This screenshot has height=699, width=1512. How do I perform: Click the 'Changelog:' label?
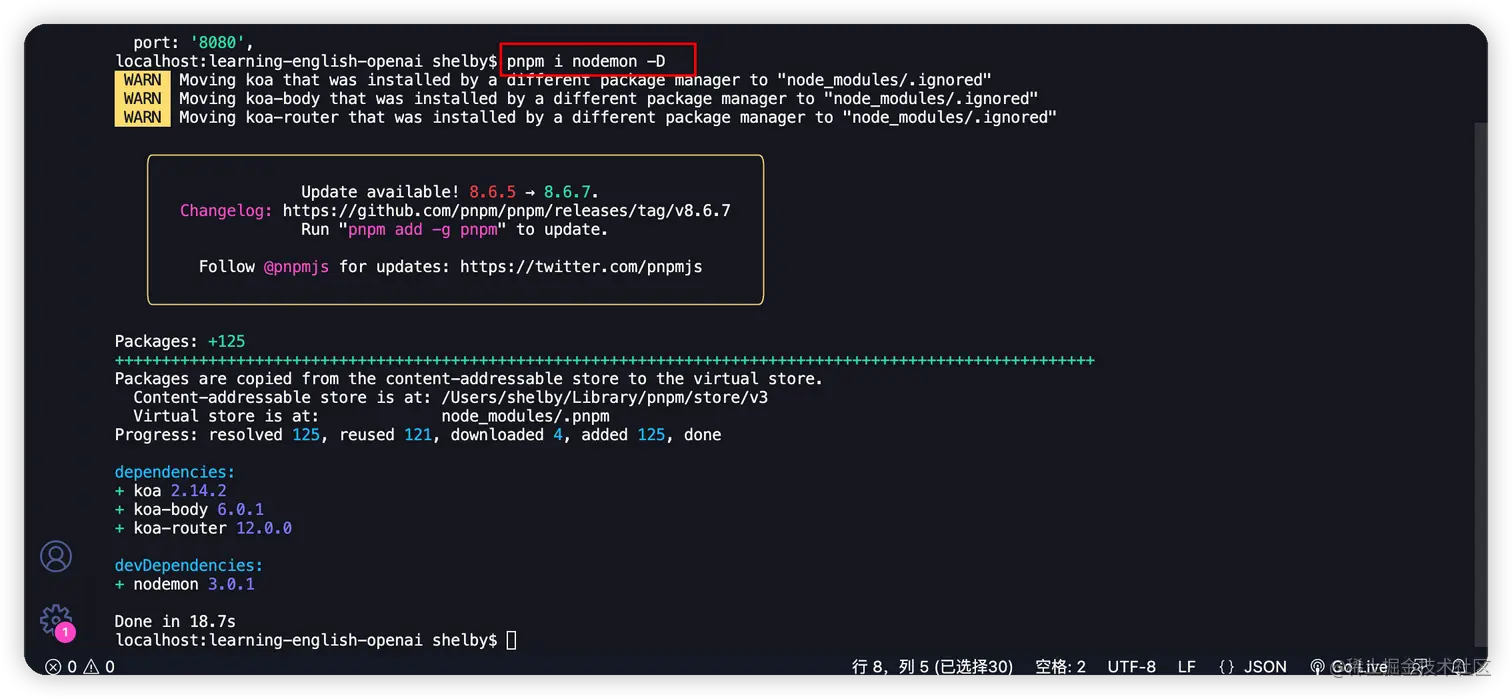[x=226, y=211]
